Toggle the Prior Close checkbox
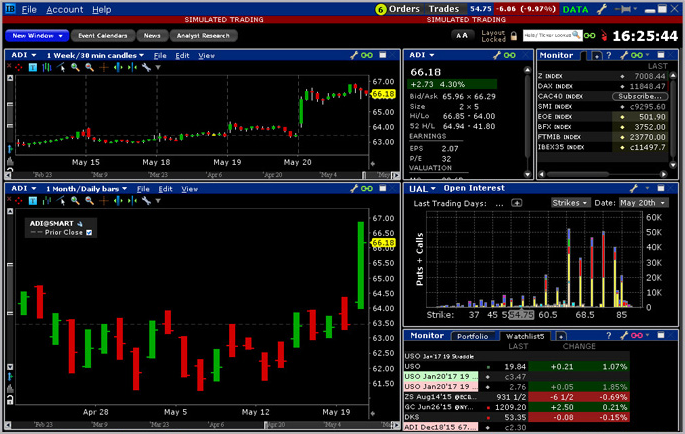The height and width of the screenshot is (434, 685). click(89, 232)
